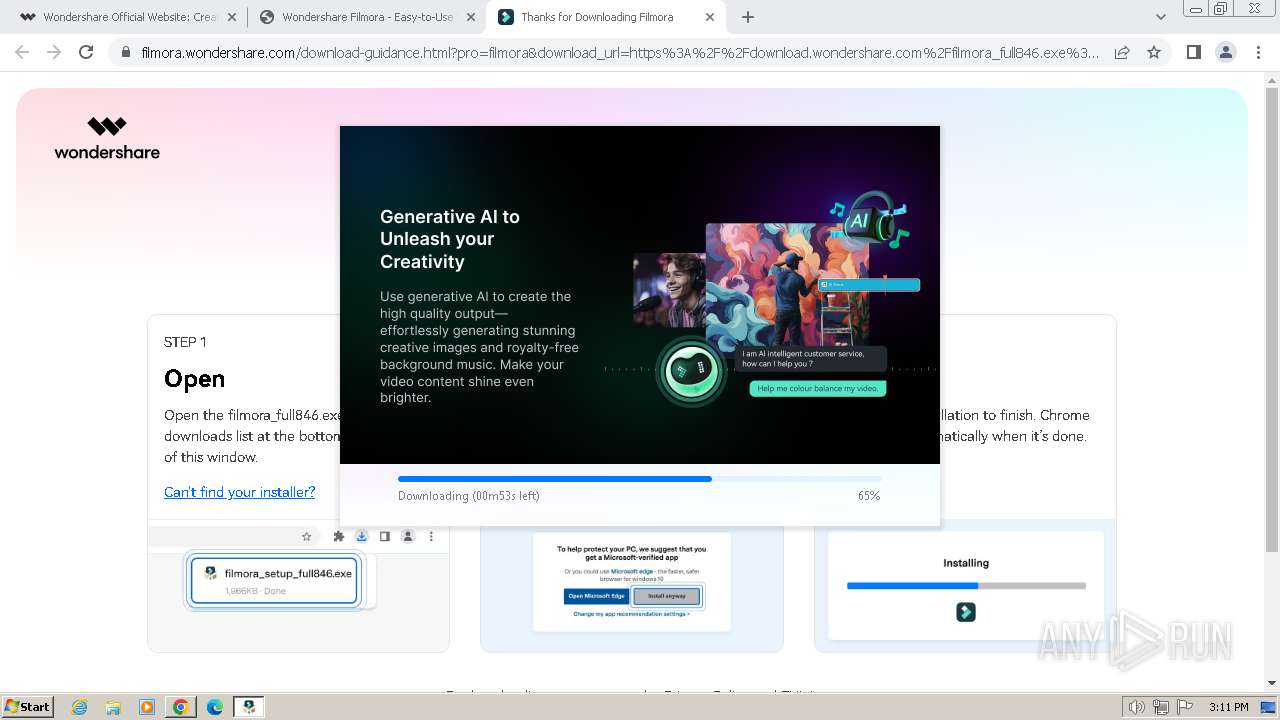The image size is (1280, 720).
Task: Click the extensions puzzle icon in illustration
Action: click(x=339, y=537)
